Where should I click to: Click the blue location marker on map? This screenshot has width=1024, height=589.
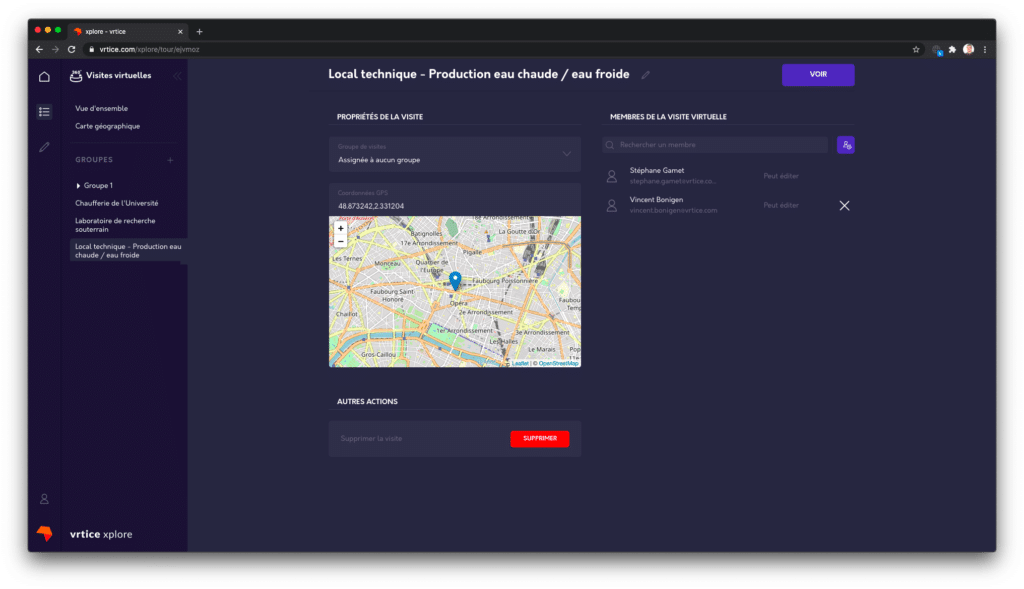click(x=455, y=280)
